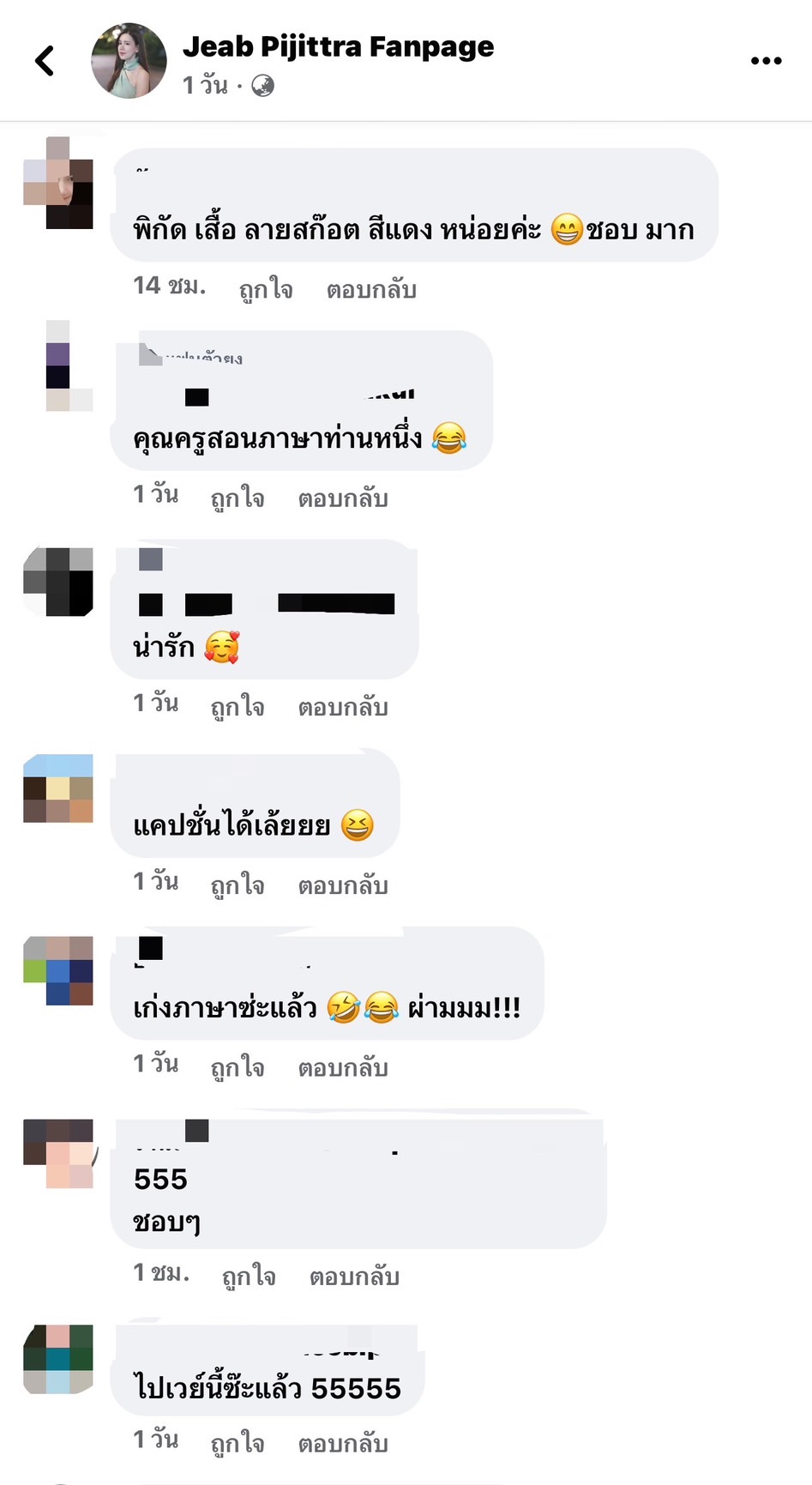The image size is (812, 1485).
Task: Open the three-dot options menu
Action: pos(766,61)
